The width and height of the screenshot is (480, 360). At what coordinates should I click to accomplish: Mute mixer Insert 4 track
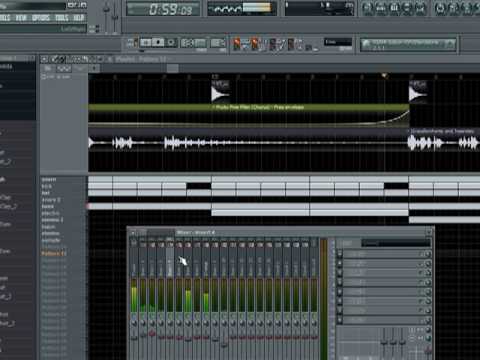point(170,315)
